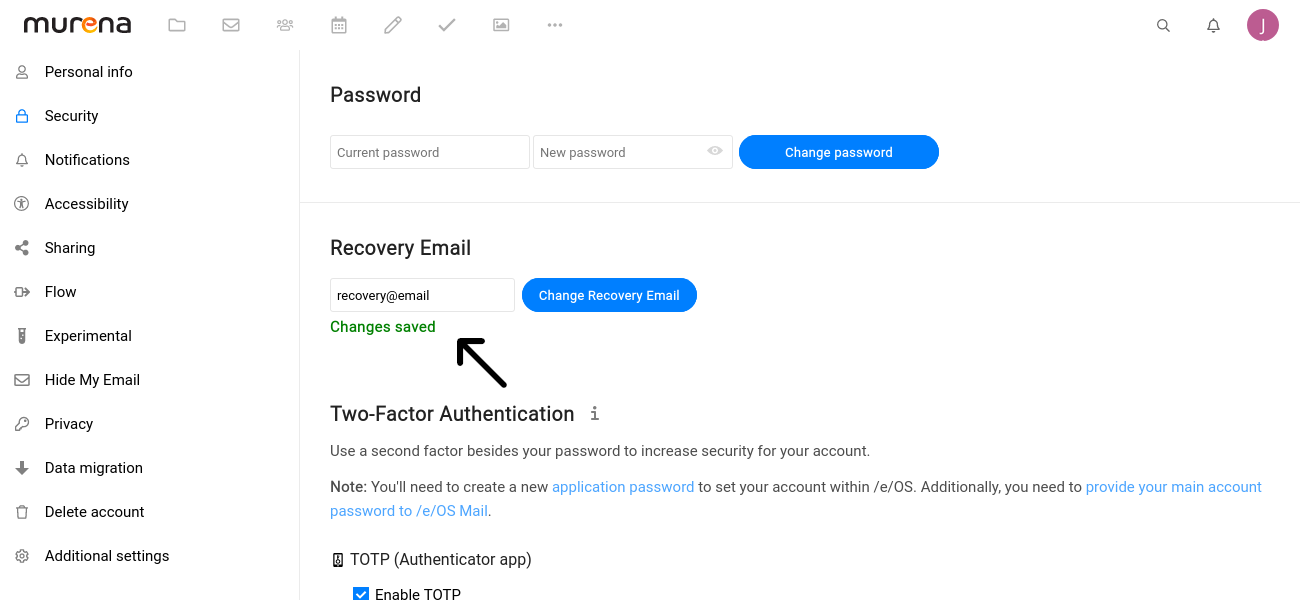The height and width of the screenshot is (600, 1300).
Task: Toggle new password visibility eye
Action: click(714, 151)
